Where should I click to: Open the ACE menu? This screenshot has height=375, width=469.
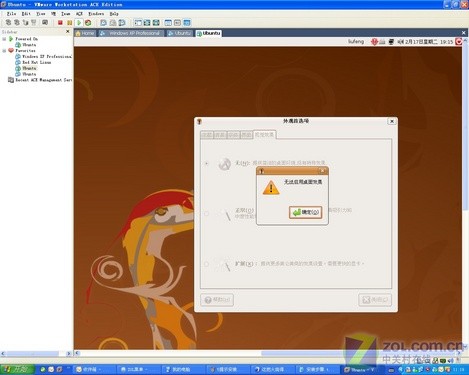(x=79, y=14)
